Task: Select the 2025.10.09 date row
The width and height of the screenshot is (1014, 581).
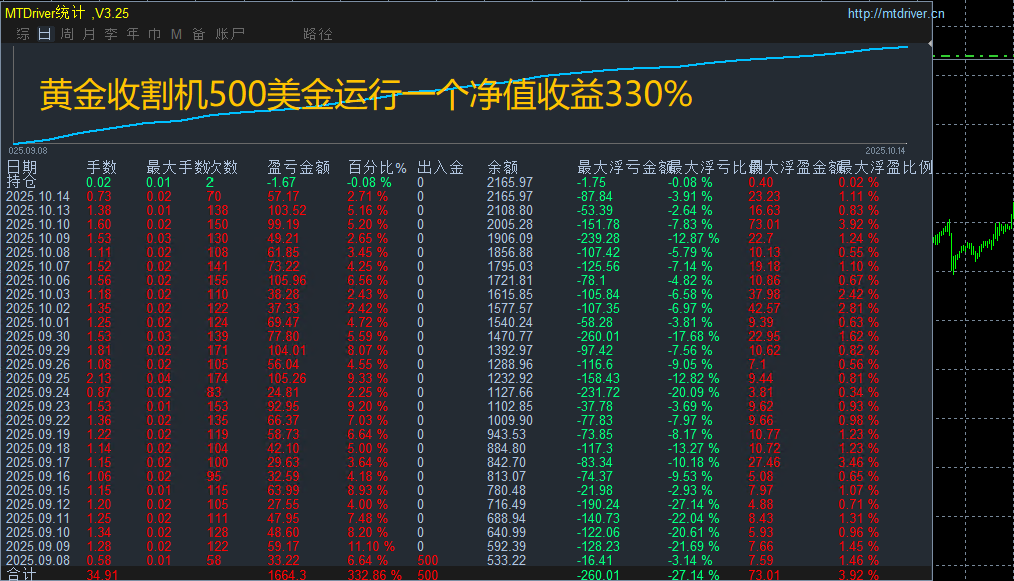Action: (x=38, y=238)
